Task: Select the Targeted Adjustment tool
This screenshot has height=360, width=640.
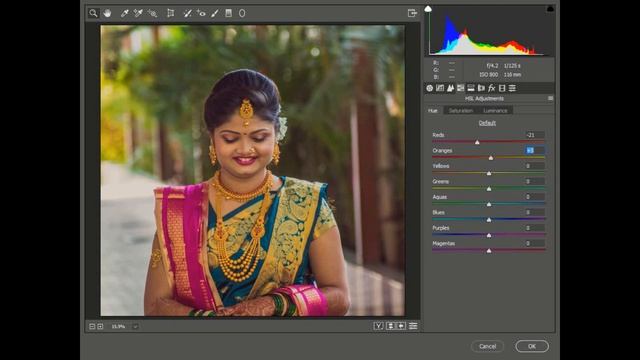Action: [x=152, y=13]
